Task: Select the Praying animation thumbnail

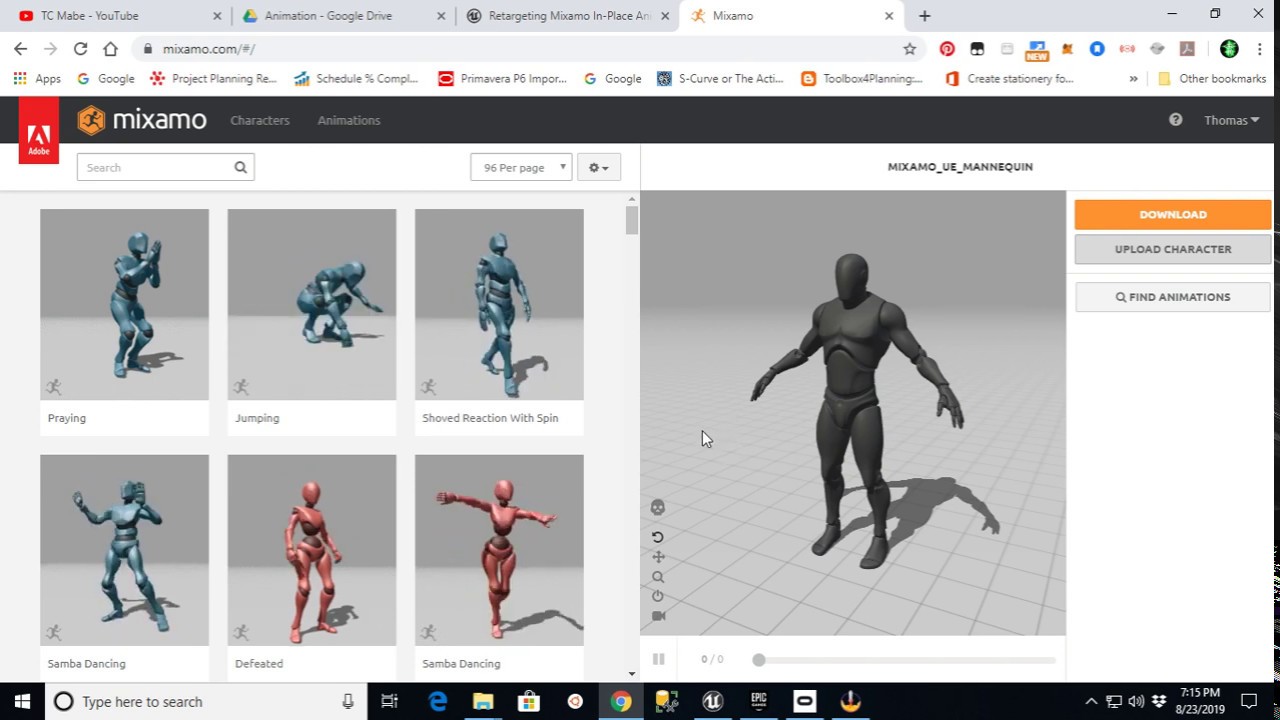Action: 124,305
